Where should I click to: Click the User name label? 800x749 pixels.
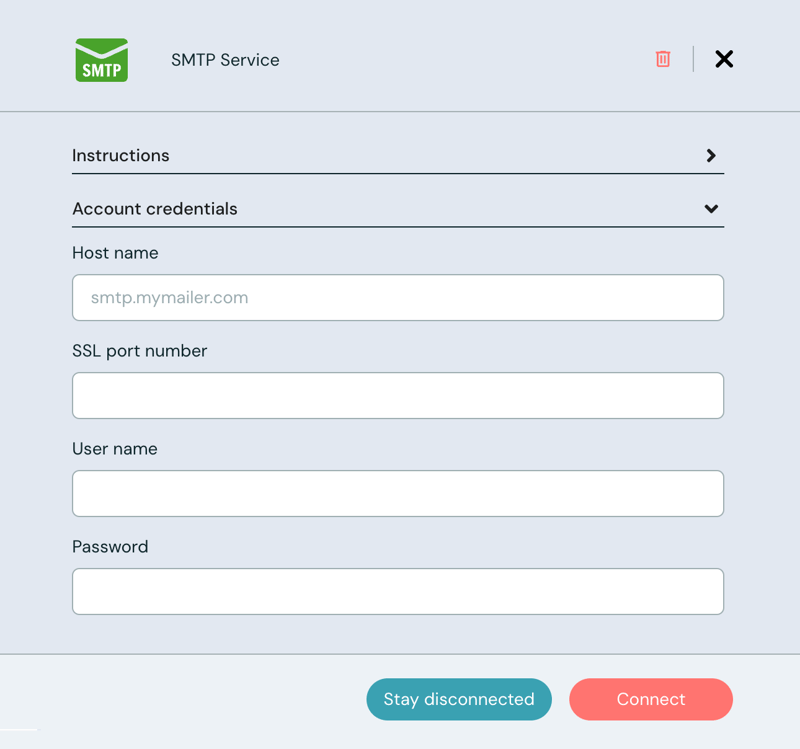coord(115,449)
